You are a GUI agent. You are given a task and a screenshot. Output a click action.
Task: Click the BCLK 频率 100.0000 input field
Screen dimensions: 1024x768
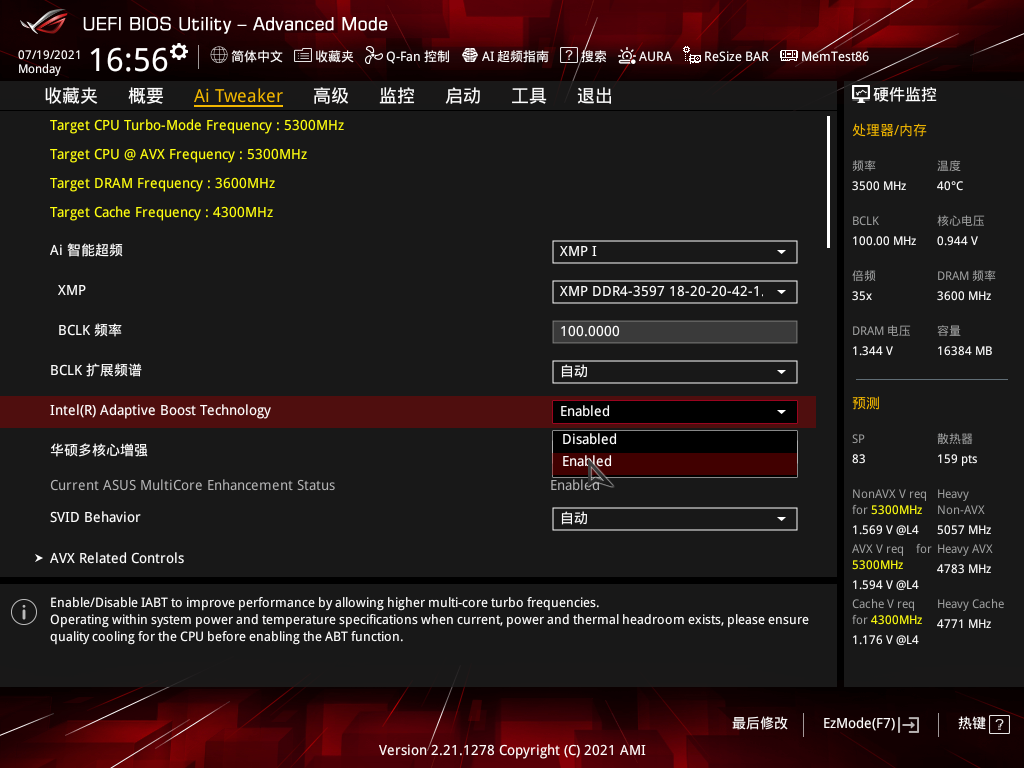[675, 331]
